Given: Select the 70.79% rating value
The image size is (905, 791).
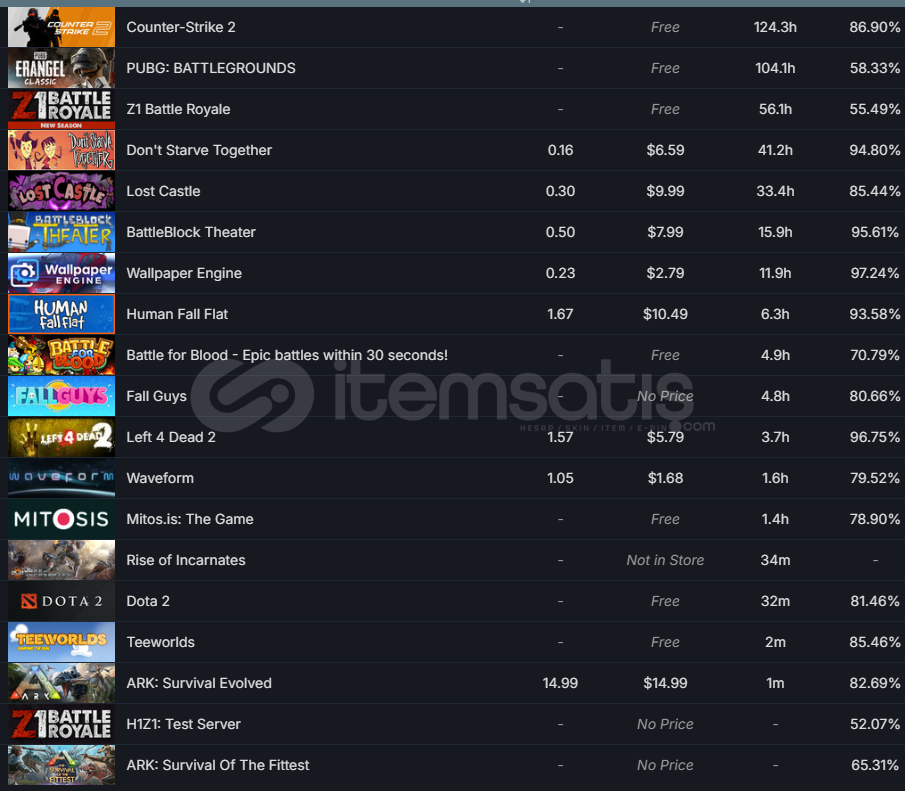Looking at the screenshot, I should click(x=875, y=355).
